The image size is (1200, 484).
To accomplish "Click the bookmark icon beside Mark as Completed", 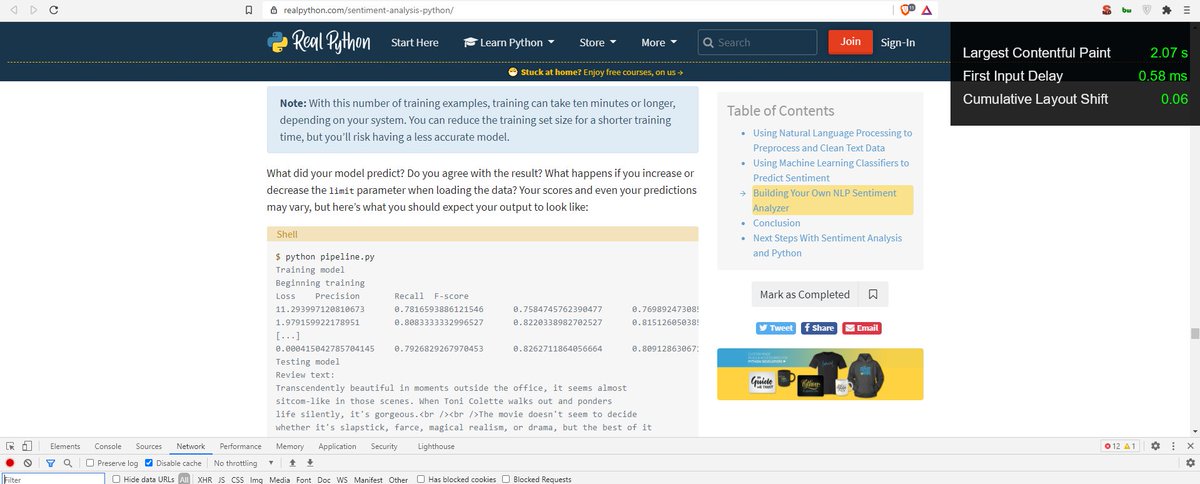I will (x=873, y=294).
